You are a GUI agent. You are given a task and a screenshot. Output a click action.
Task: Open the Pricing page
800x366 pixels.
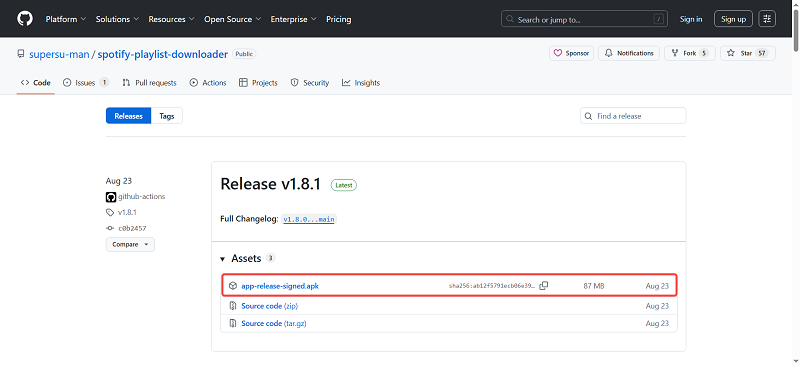point(339,19)
